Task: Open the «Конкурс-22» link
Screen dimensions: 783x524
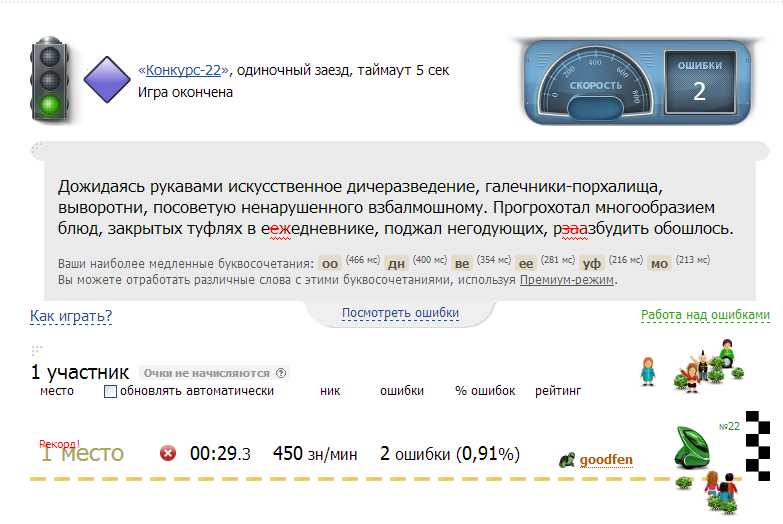Action: click(x=183, y=70)
